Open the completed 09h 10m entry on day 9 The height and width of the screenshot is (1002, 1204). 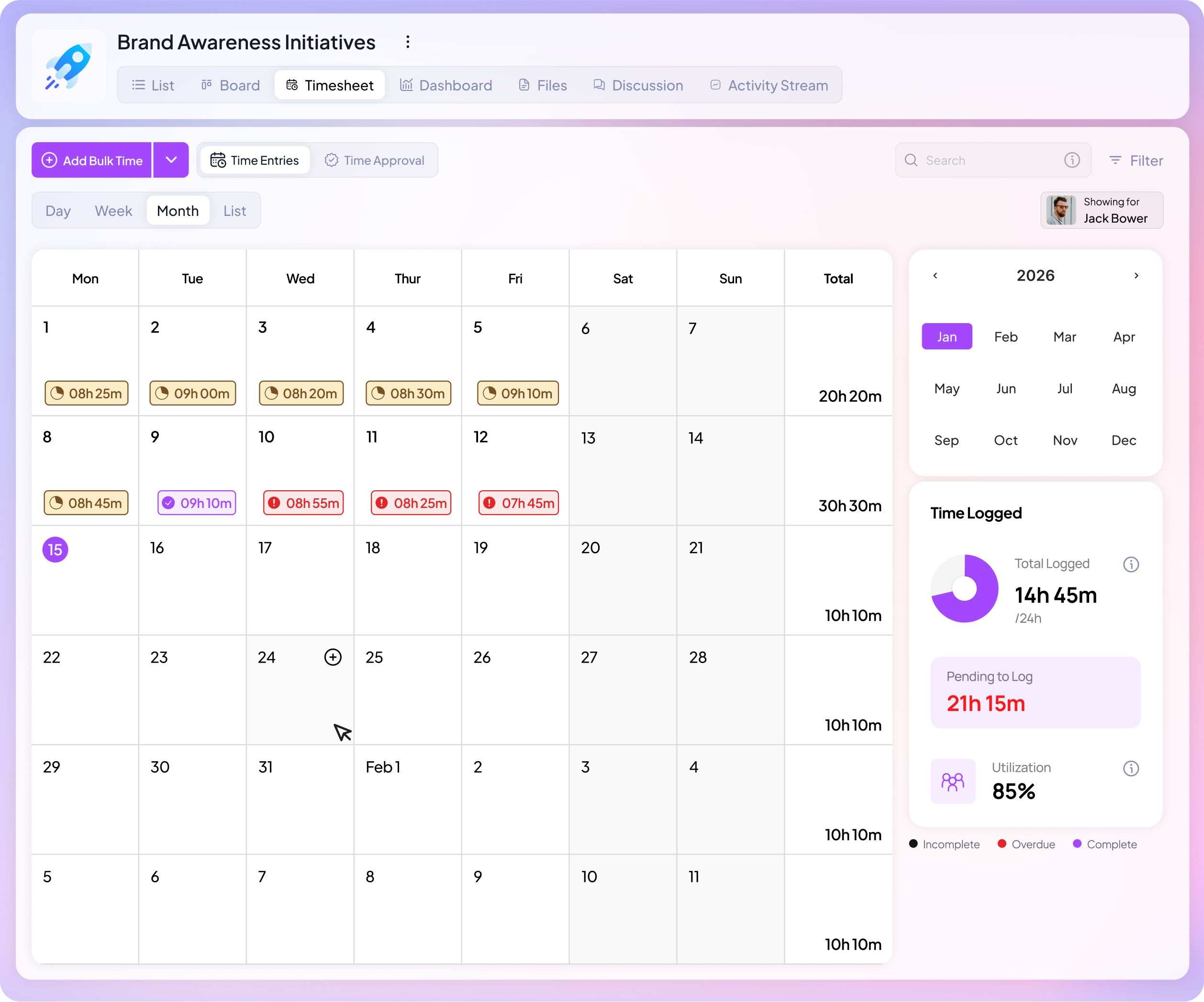pos(197,503)
